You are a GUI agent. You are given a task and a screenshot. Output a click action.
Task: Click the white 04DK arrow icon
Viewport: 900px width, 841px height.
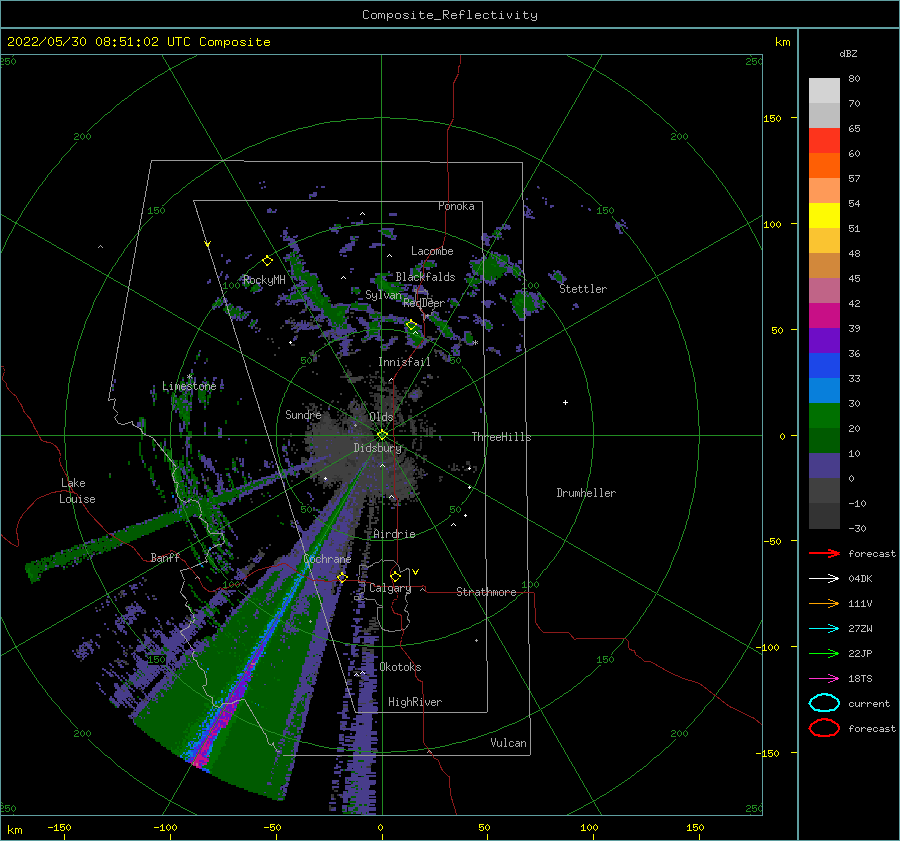[824, 578]
